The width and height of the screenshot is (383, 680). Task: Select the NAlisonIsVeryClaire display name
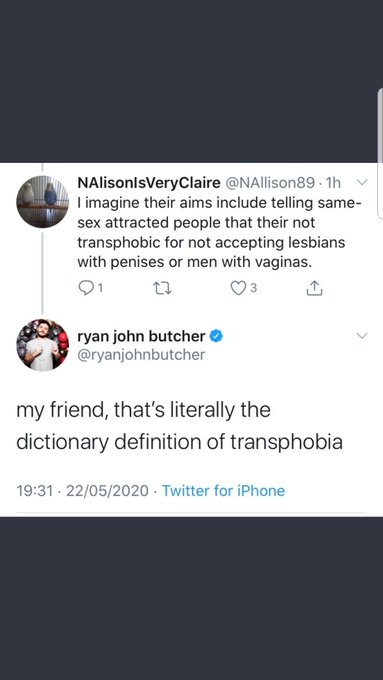point(149,183)
